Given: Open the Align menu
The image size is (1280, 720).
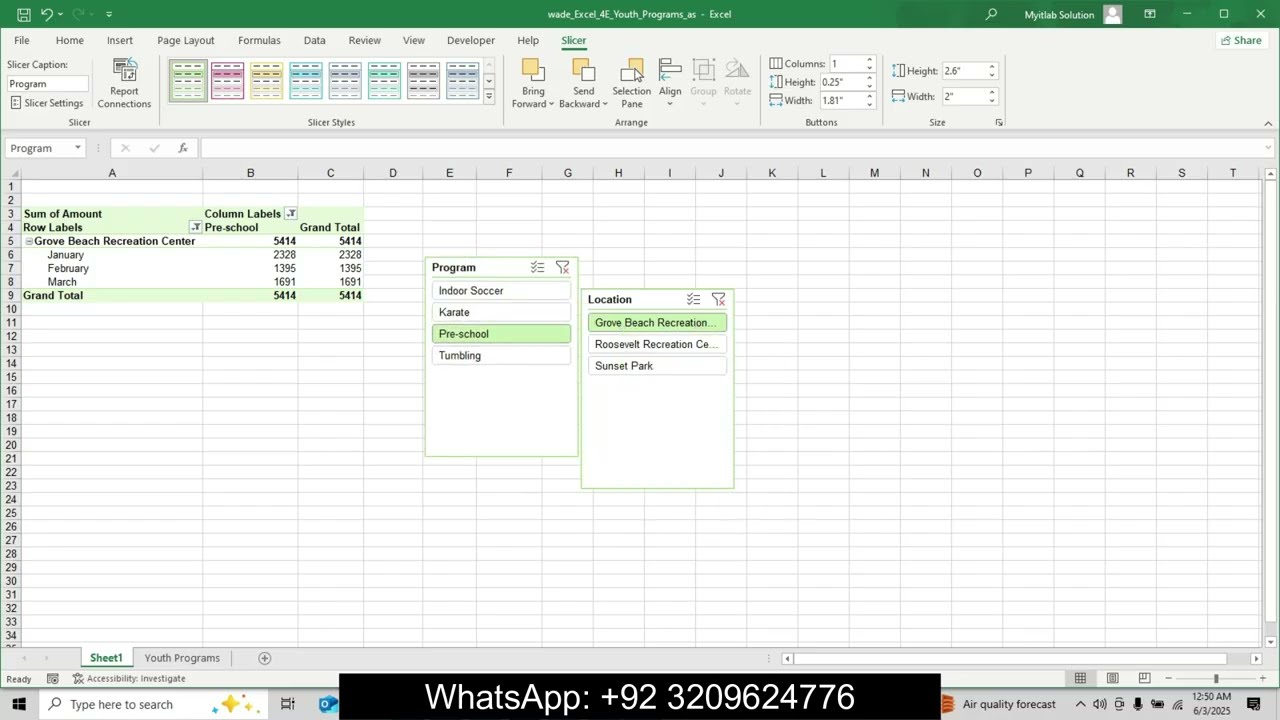Looking at the screenshot, I should 670,84.
